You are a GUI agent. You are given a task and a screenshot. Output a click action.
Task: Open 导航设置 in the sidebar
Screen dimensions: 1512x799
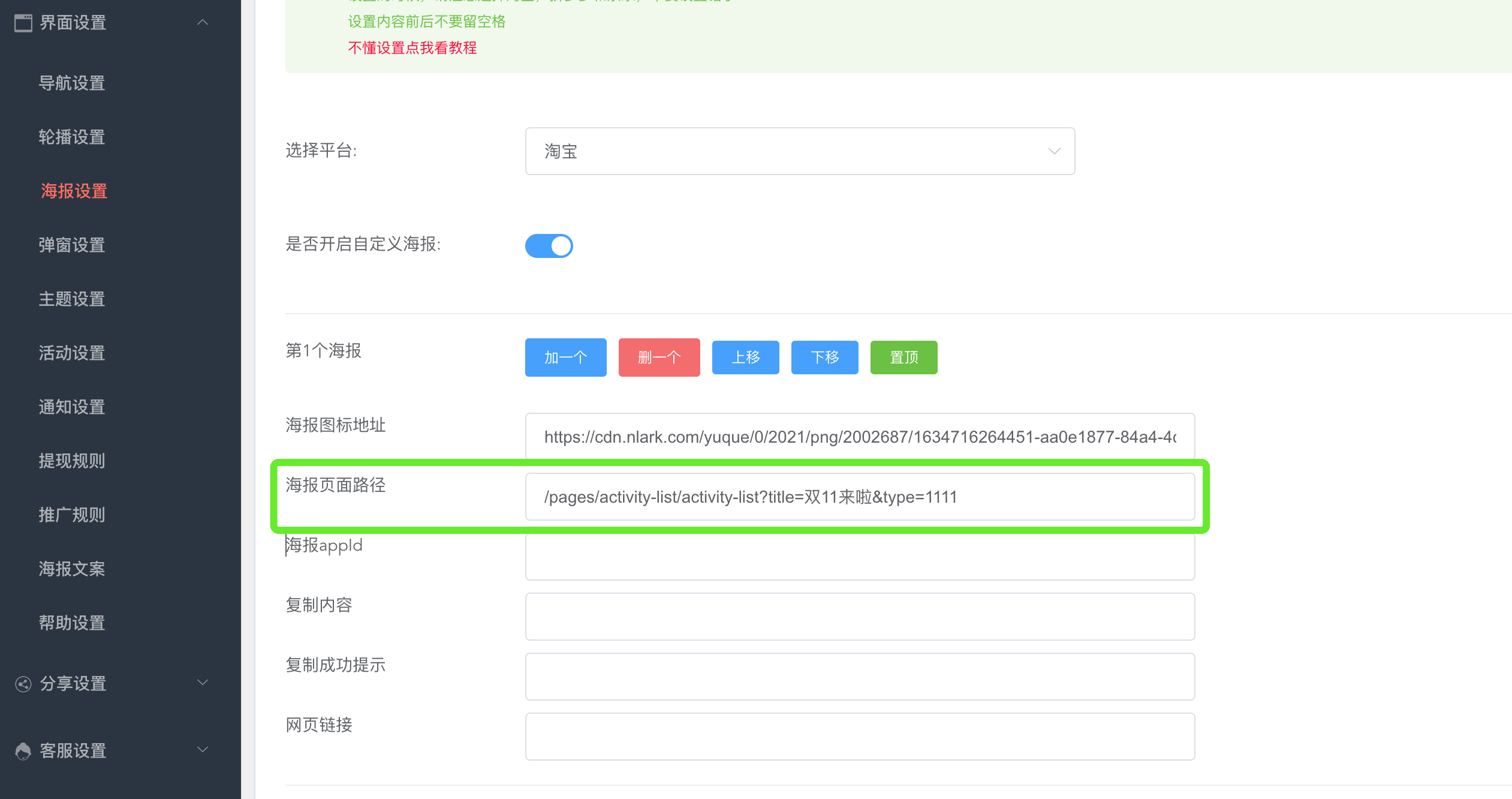[x=72, y=83]
